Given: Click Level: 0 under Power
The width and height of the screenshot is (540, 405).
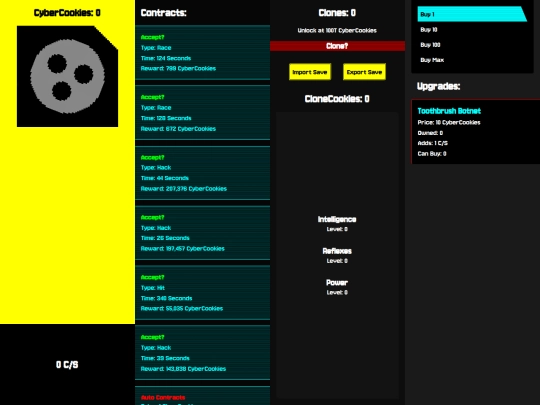Looking at the screenshot, I should pyautogui.click(x=337, y=292).
